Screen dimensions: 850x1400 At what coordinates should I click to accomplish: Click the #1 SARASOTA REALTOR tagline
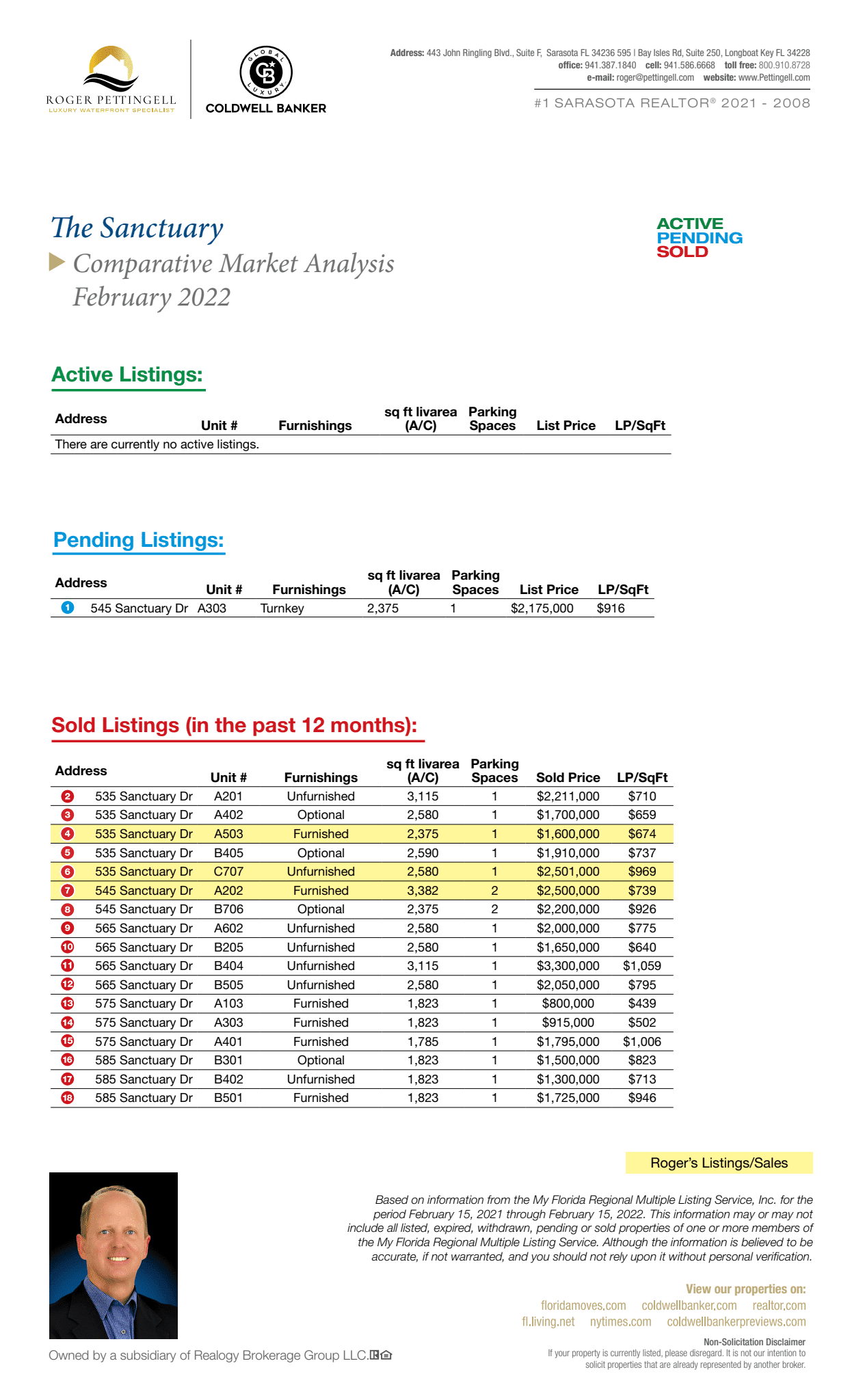tap(672, 103)
